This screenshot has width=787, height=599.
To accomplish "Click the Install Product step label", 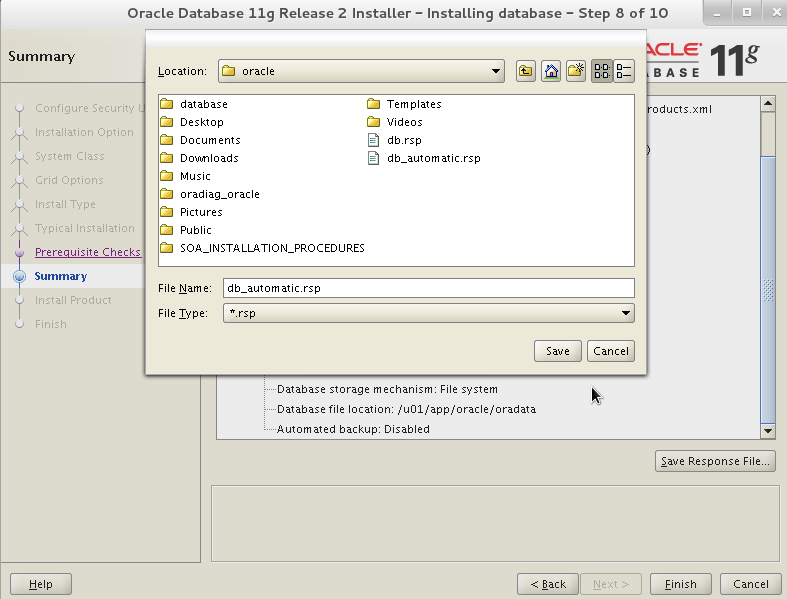I will click(73, 300).
